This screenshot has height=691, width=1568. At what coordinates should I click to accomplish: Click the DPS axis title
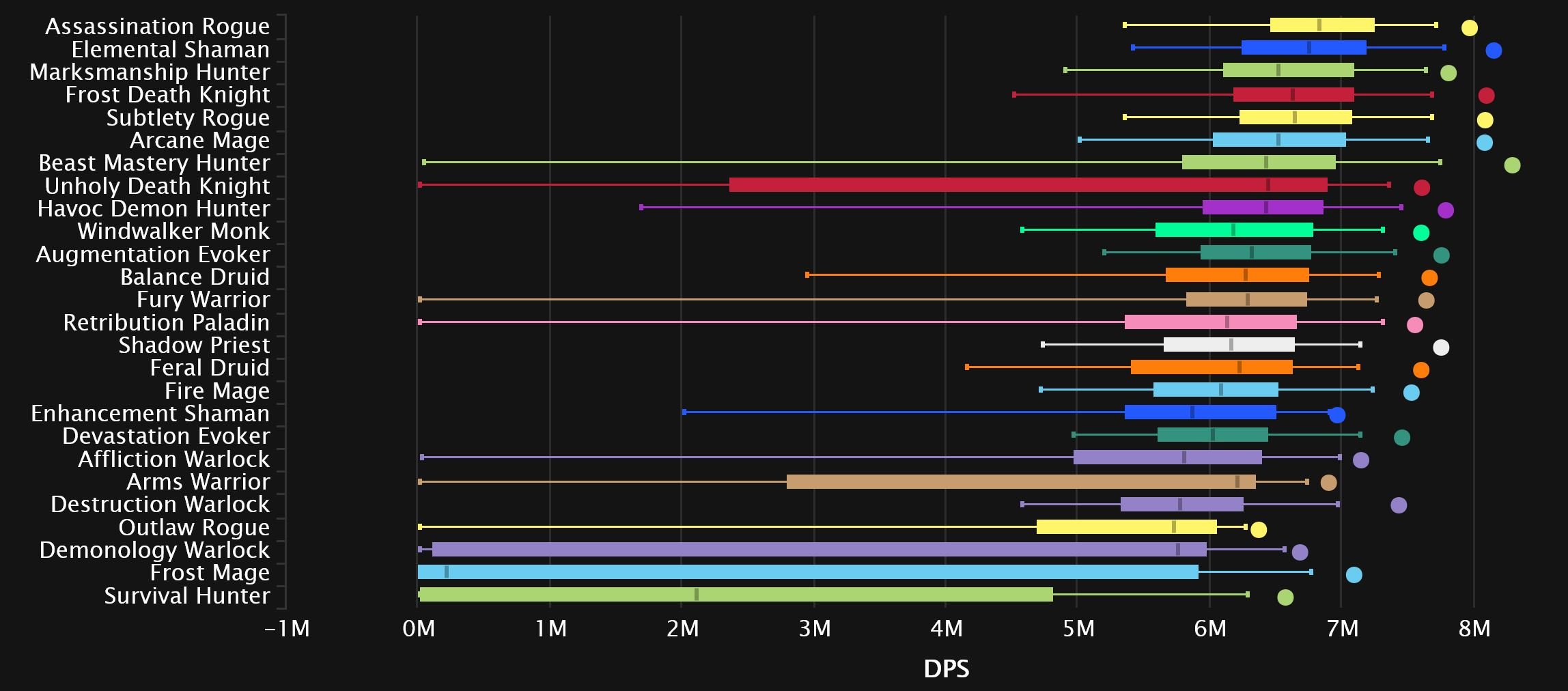tap(946, 669)
